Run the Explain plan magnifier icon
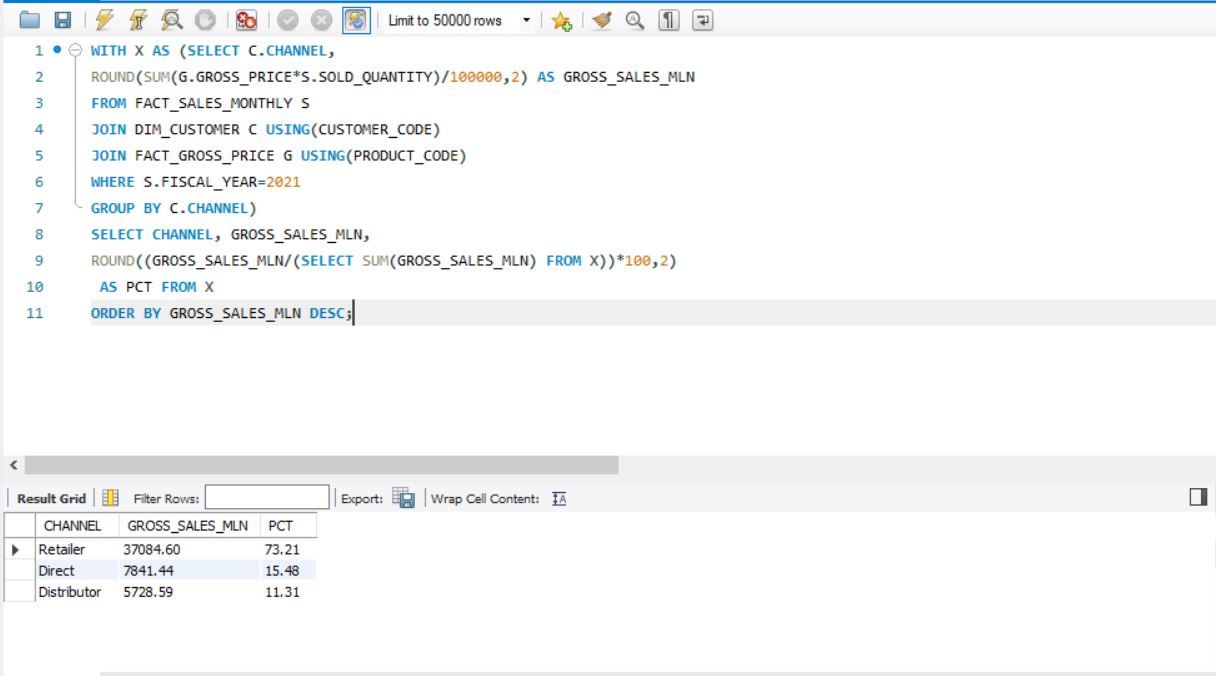The height and width of the screenshot is (676, 1216). [x=172, y=21]
